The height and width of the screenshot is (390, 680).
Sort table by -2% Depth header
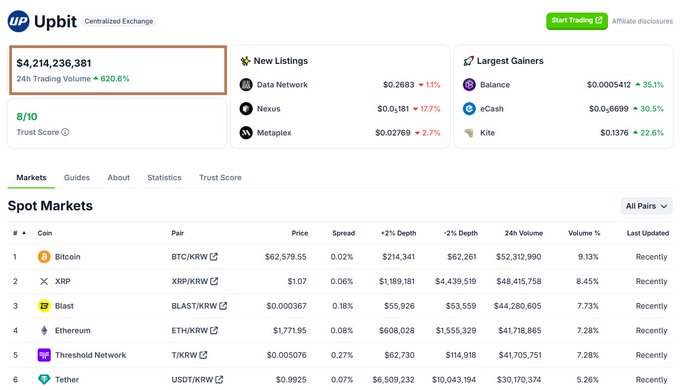pyautogui.click(x=461, y=233)
